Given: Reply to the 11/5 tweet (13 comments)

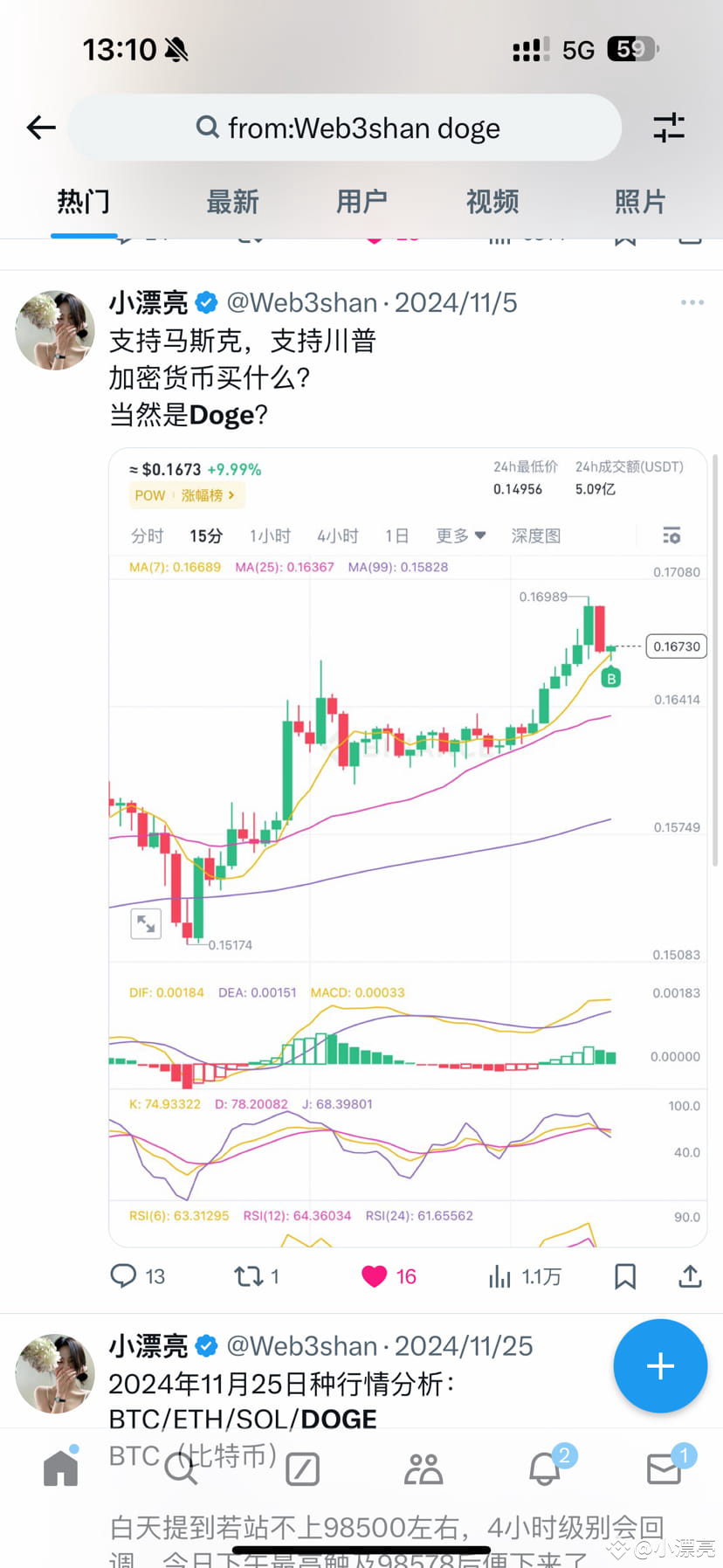Looking at the screenshot, I should (137, 1276).
